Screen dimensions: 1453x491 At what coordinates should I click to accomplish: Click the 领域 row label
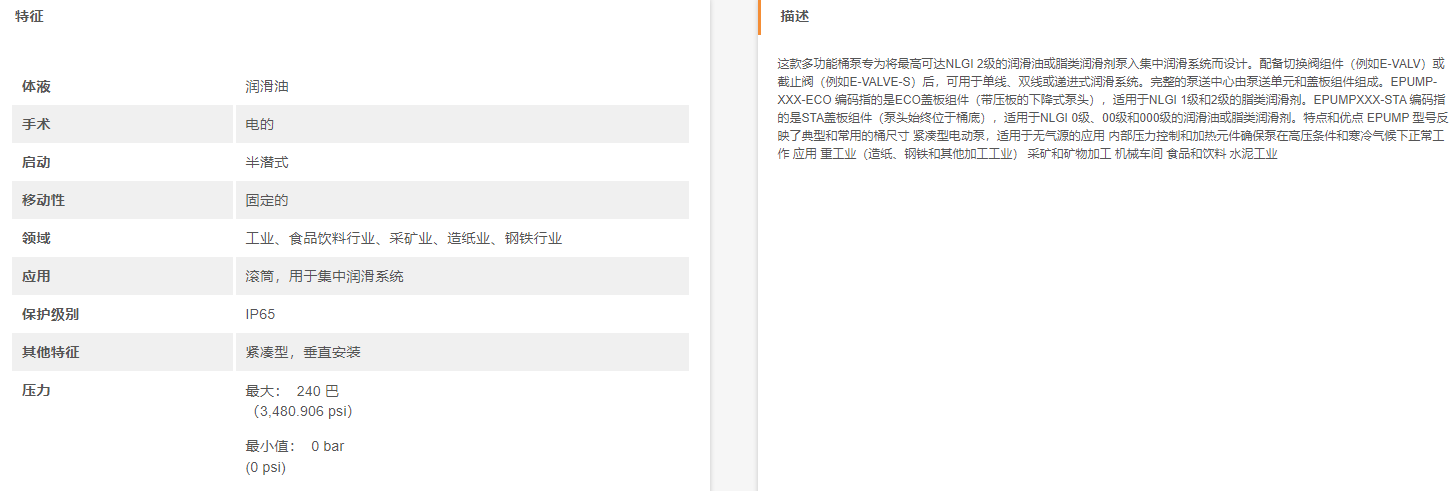pyautogui.click(x=36, y=238)
